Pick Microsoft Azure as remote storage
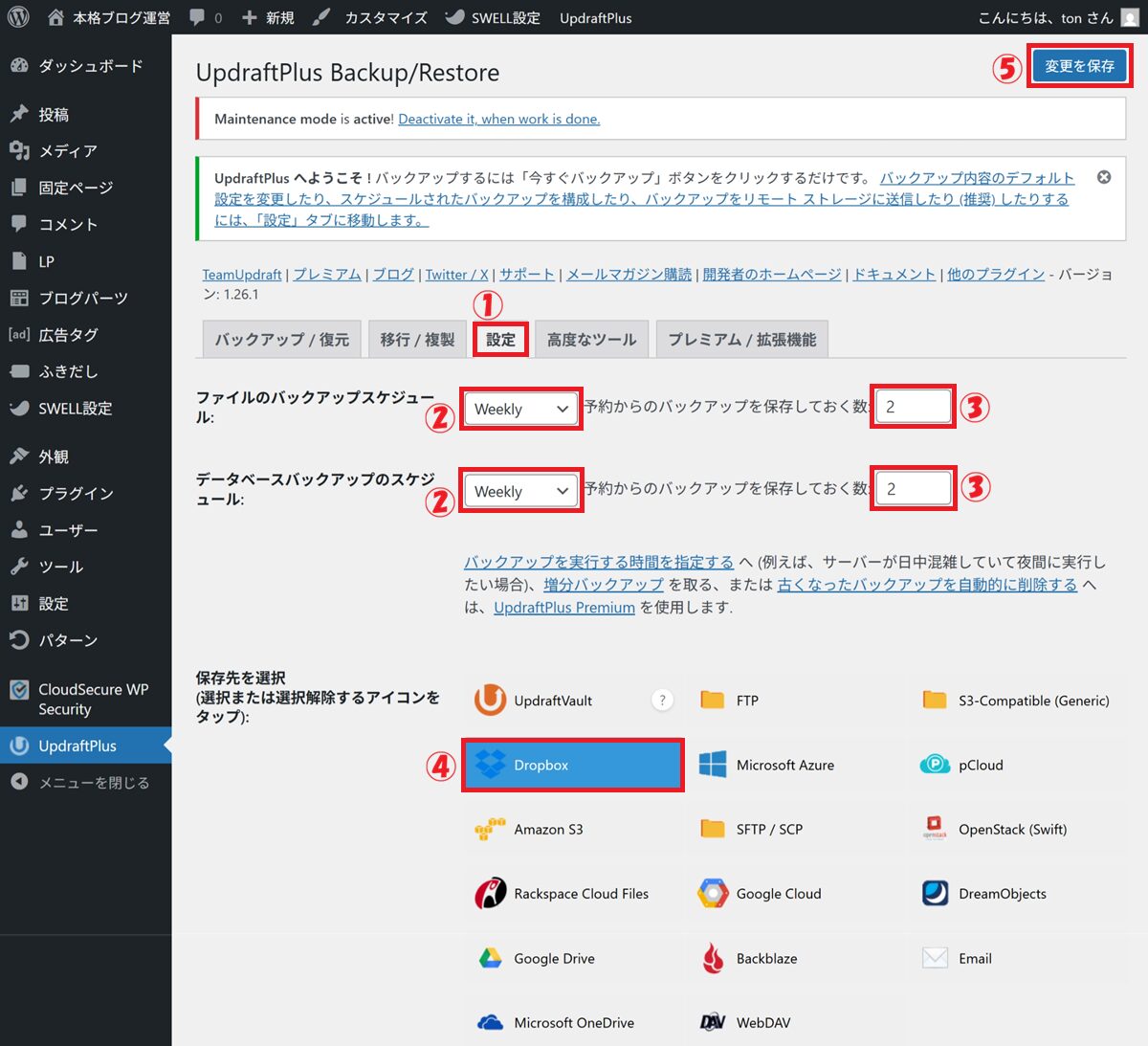Screen dimensions: 1148x1046 point(784,765)
